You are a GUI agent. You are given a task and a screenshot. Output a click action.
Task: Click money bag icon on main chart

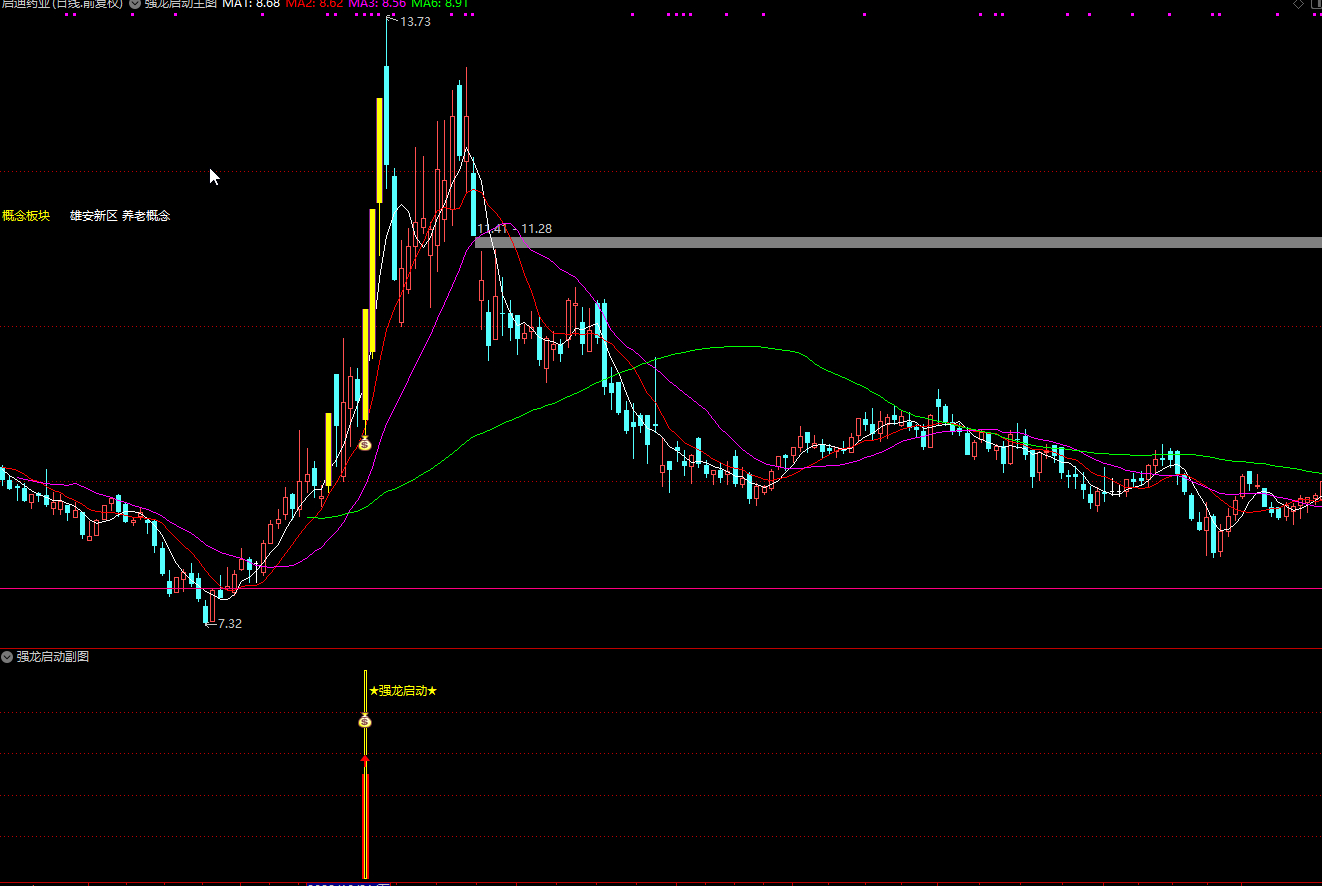[x=365, y=442]
